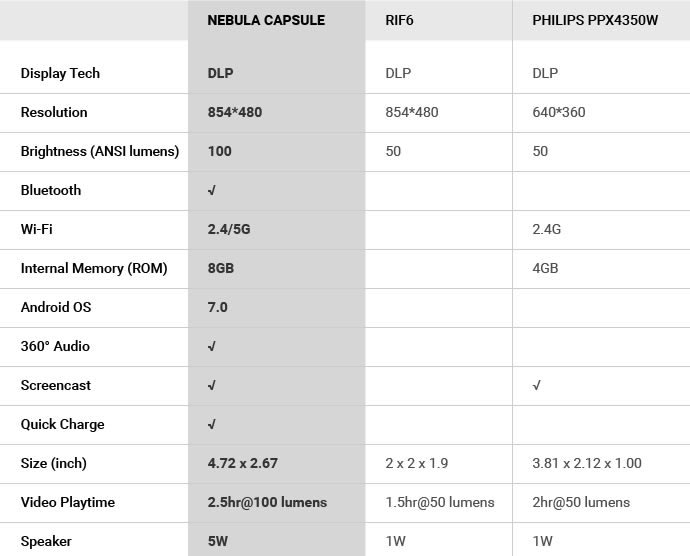Image resolution: width=690 pixels, height=556 pixels.
Task: Click the Nebula 2.5hr@100 lumens playtime value
Action: pyautogui.click(x=267, y=502)
